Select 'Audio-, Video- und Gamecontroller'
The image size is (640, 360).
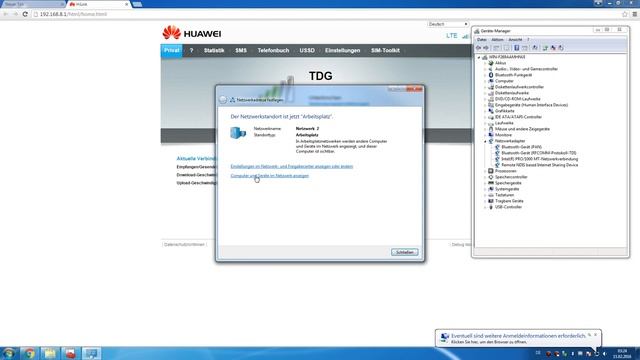526,69
